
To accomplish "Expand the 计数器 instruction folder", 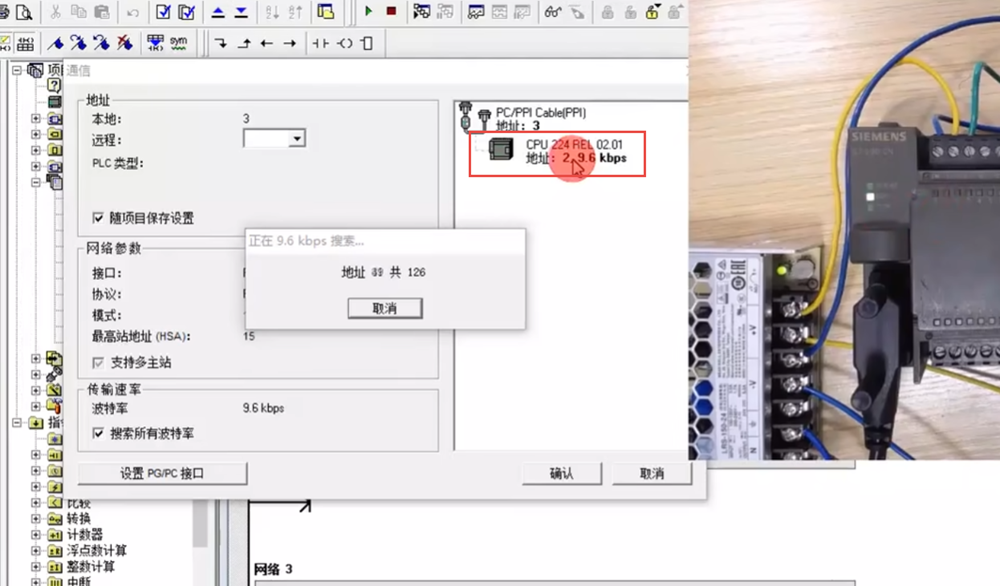I will click(36, 534).
